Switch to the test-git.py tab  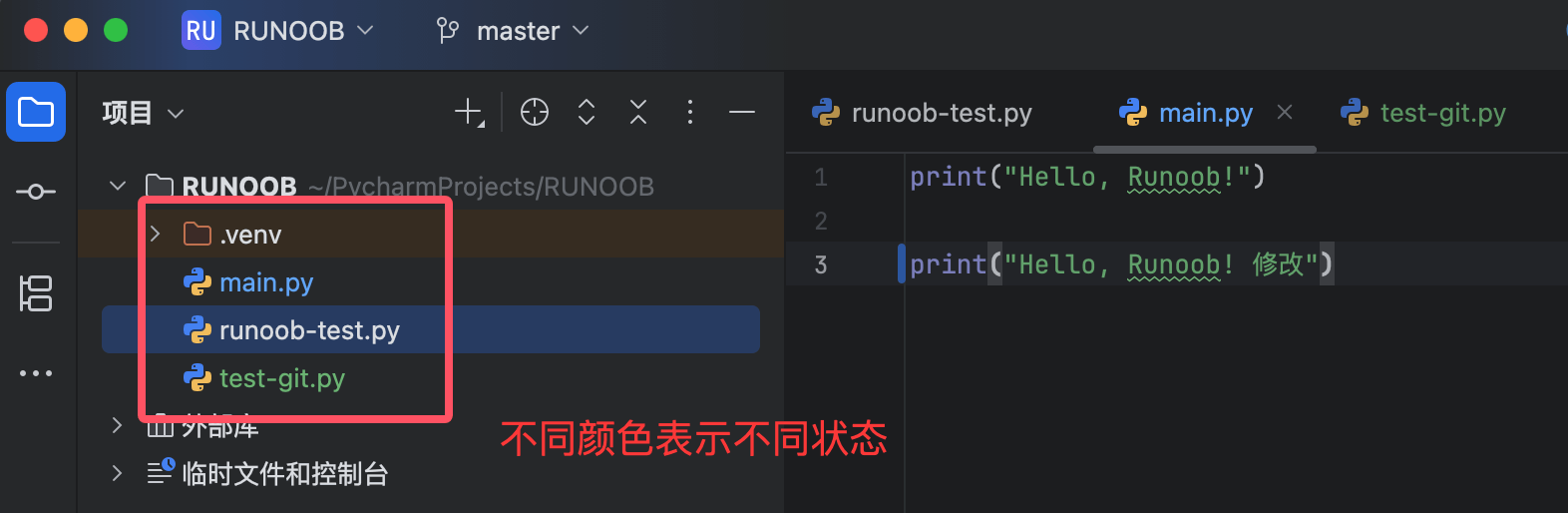coord(1424,113)
